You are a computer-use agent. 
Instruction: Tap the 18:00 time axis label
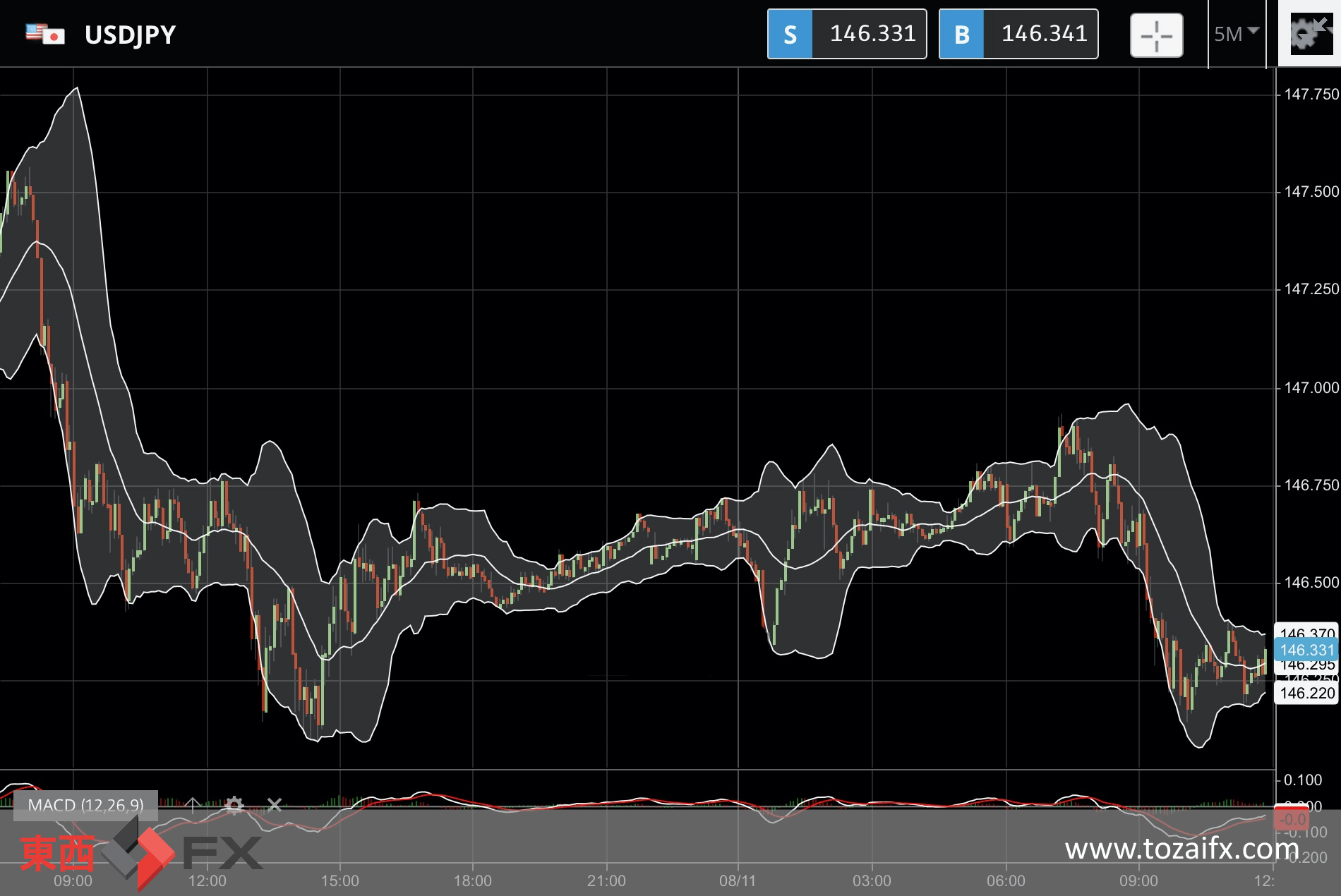click(x=472, y=880)
